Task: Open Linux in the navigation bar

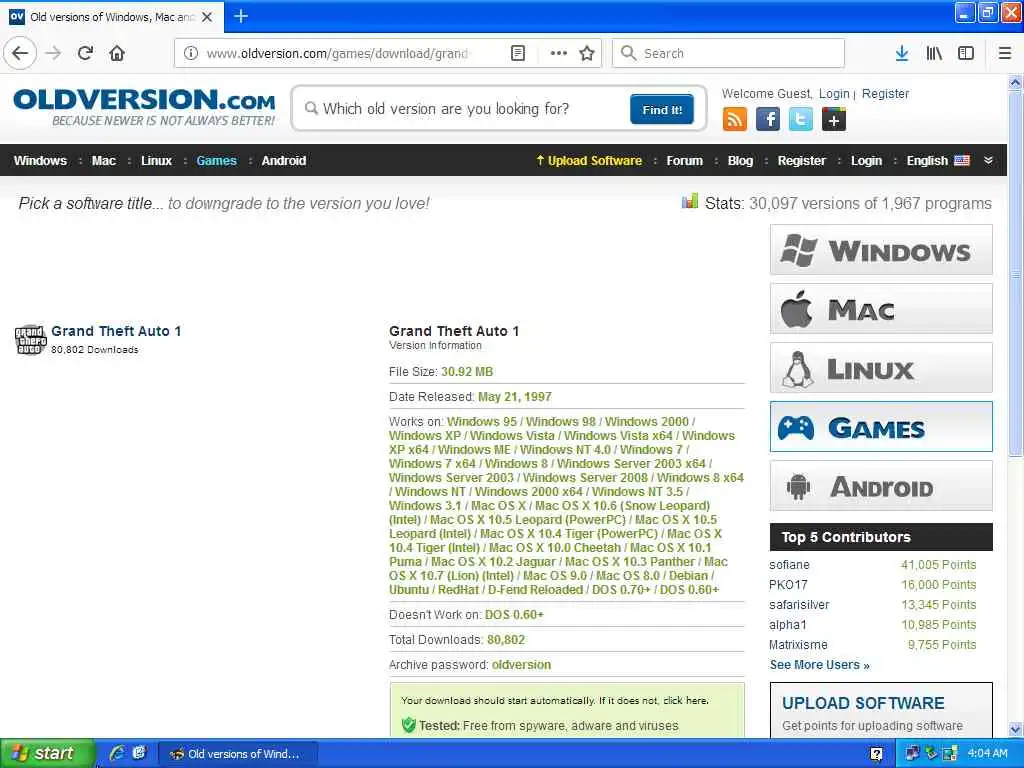Action: point(156,161)
